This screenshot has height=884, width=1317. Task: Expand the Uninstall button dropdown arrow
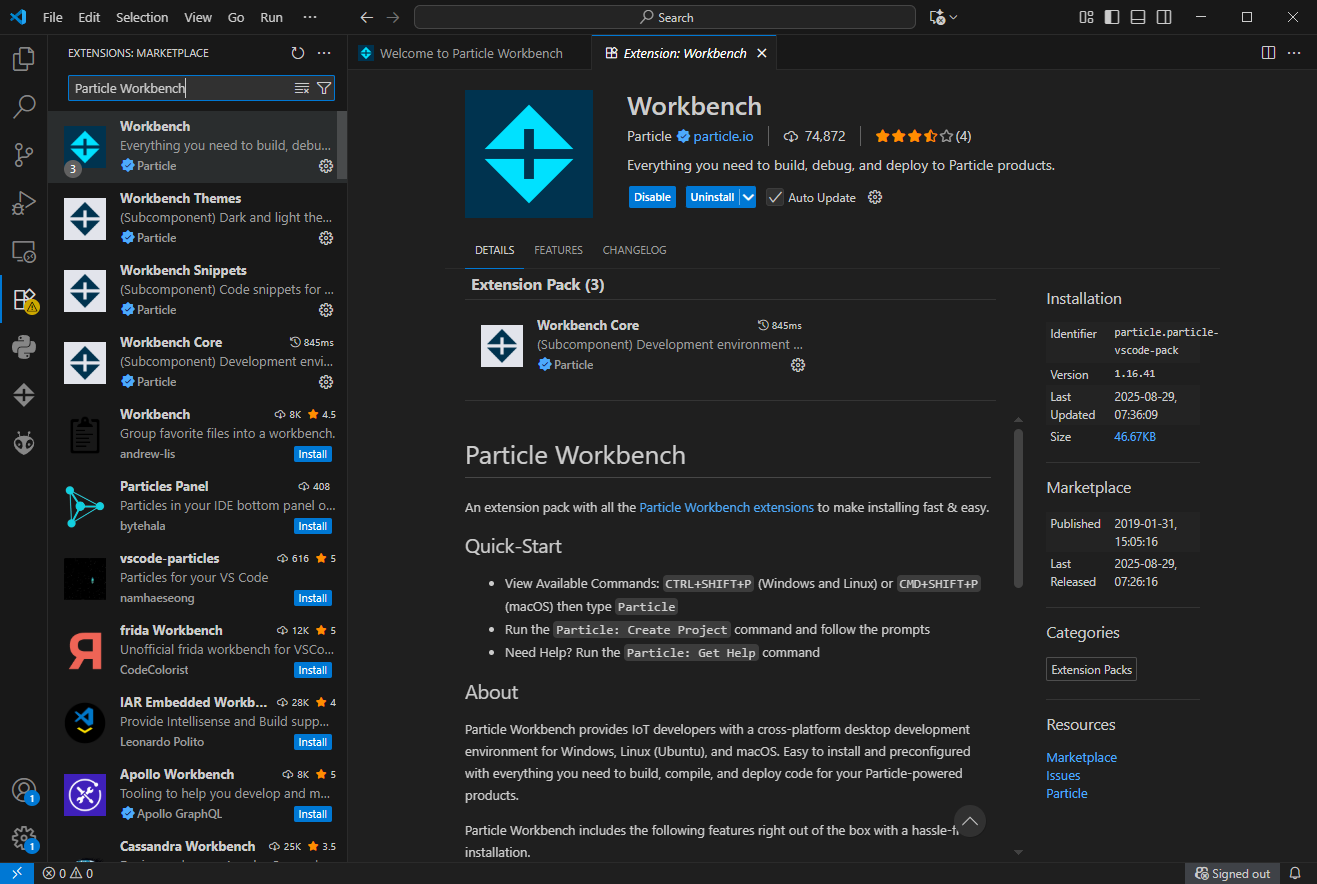click(x=748, y=197)
